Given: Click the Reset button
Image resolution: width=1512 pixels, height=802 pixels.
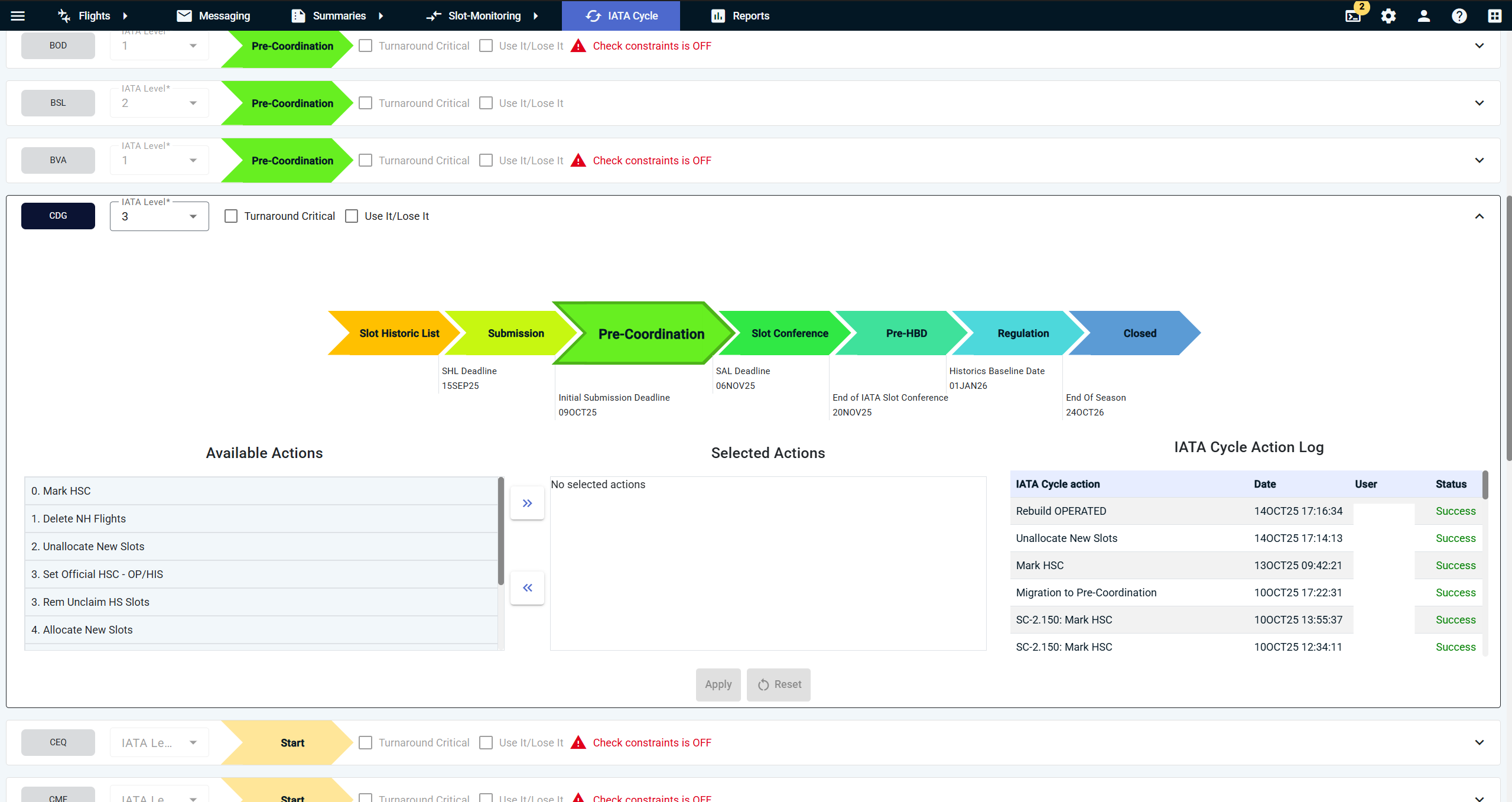Looking at the screenshot, I should [778, 684].
